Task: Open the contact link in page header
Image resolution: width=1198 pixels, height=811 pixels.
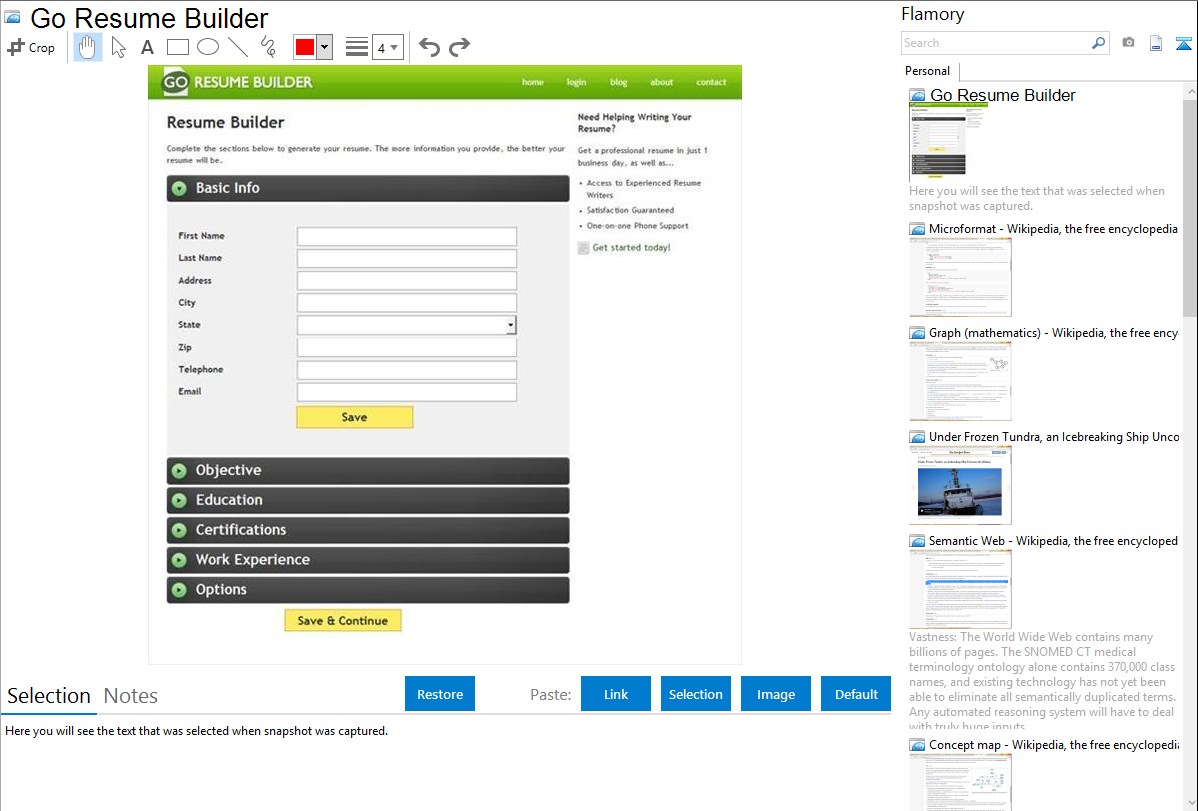Action: 711,82
